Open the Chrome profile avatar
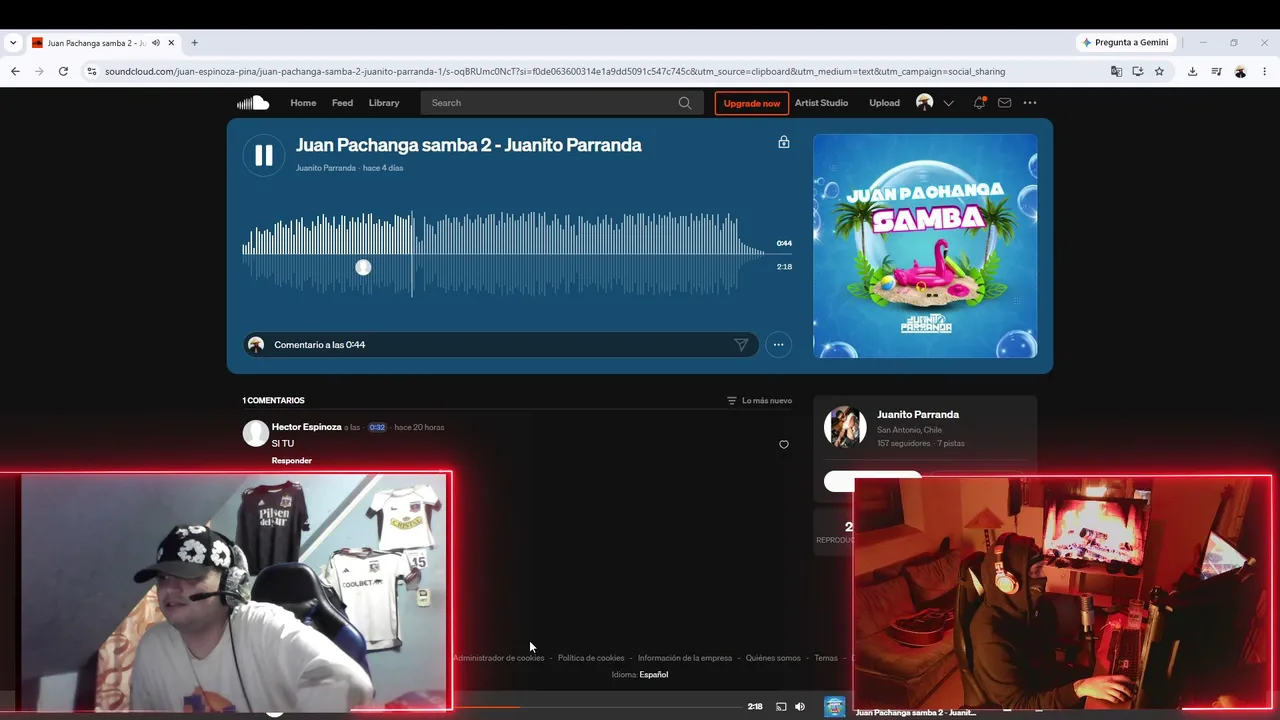Viewport: 1280px width, 720px height. (x=1240, y=71)
